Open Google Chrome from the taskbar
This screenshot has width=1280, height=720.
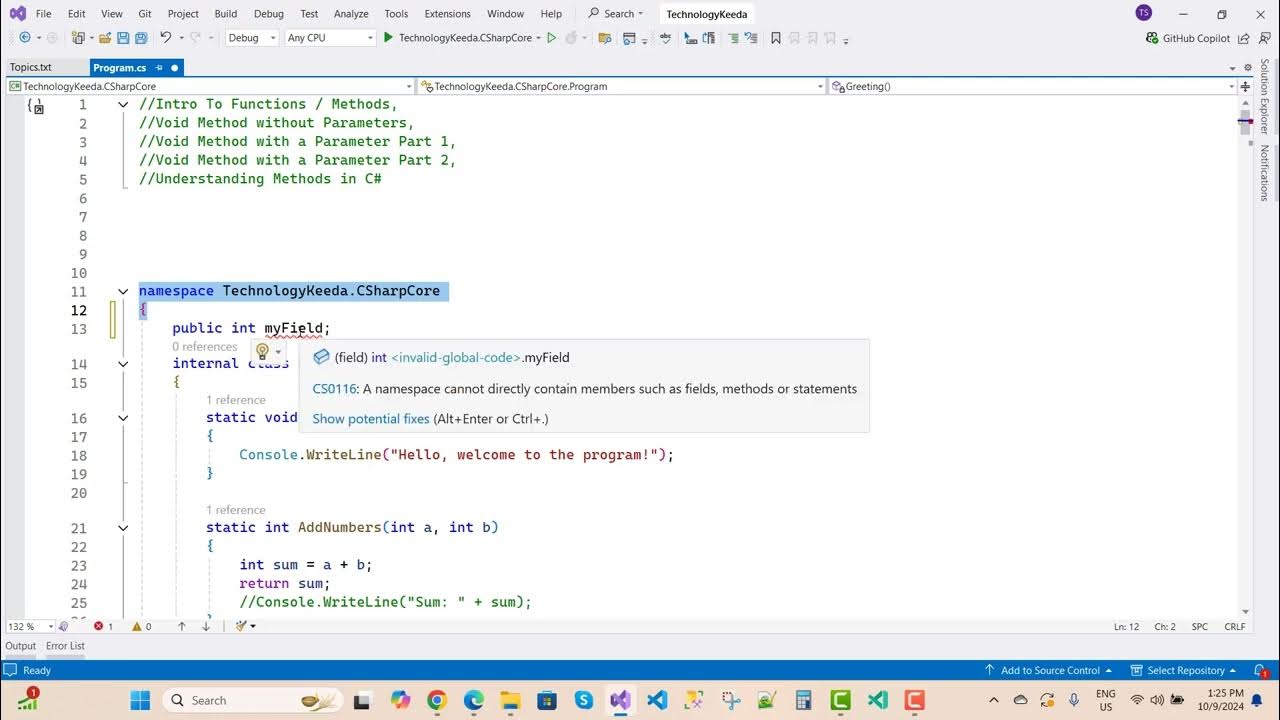pos(437,700)
